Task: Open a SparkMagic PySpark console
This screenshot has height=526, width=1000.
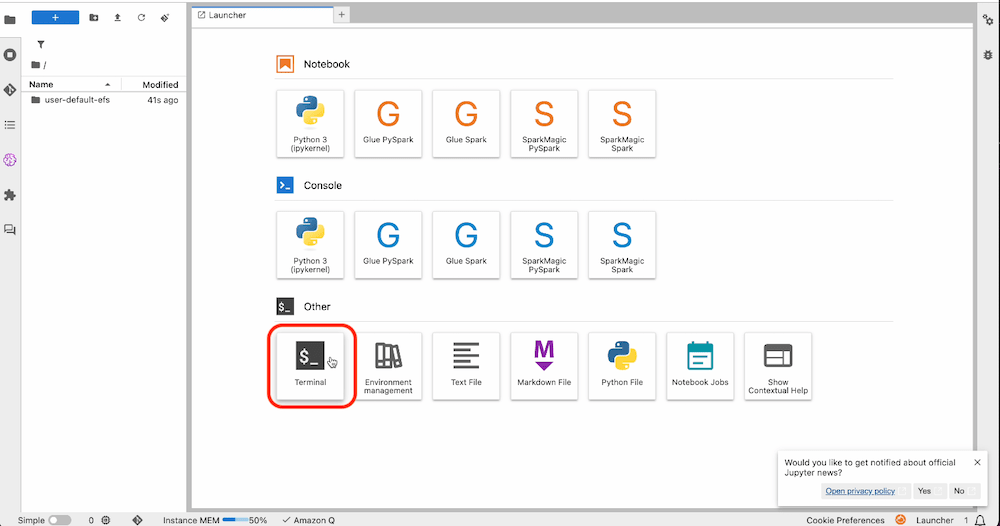Action: click(x=544, y=245)
